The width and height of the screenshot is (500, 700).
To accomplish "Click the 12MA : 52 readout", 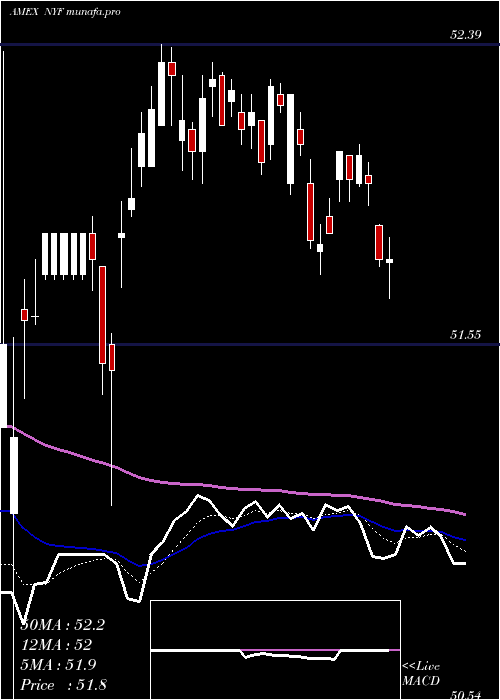I will [56, 645].
